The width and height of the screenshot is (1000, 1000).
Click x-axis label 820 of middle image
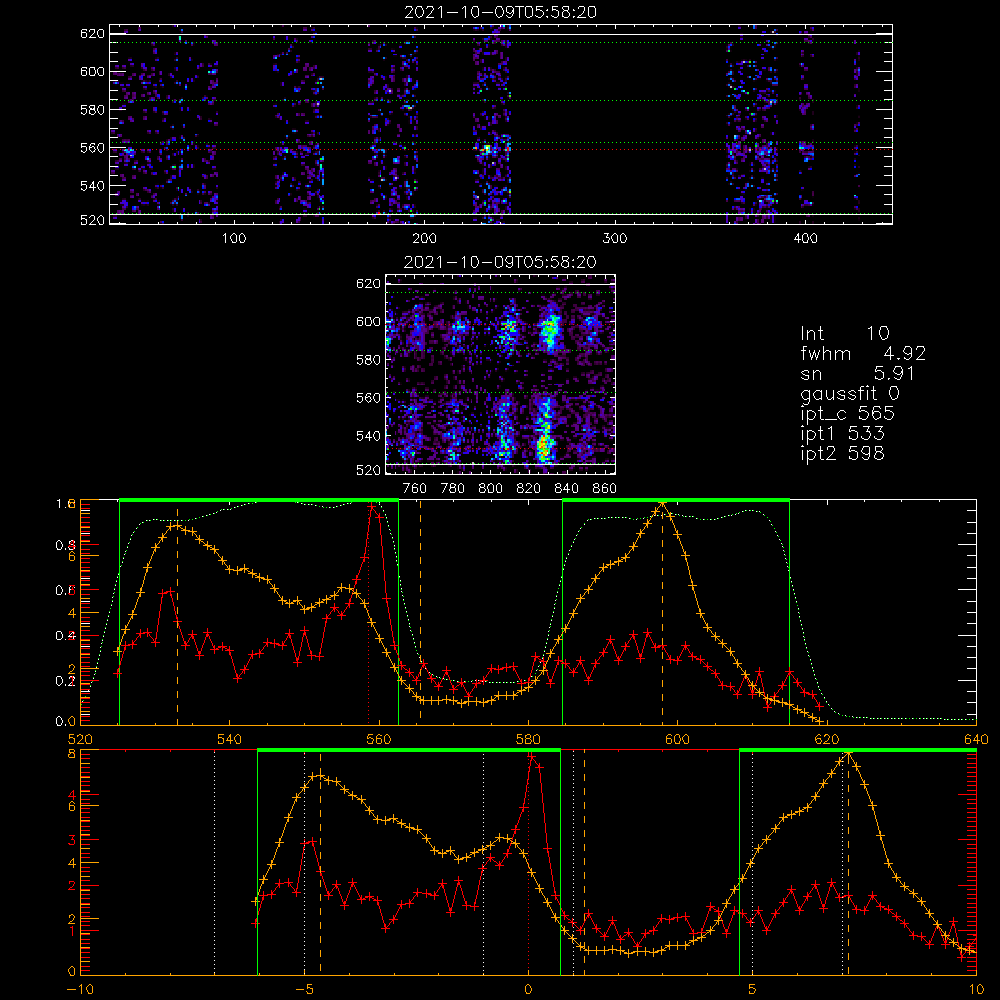(529, 489)
